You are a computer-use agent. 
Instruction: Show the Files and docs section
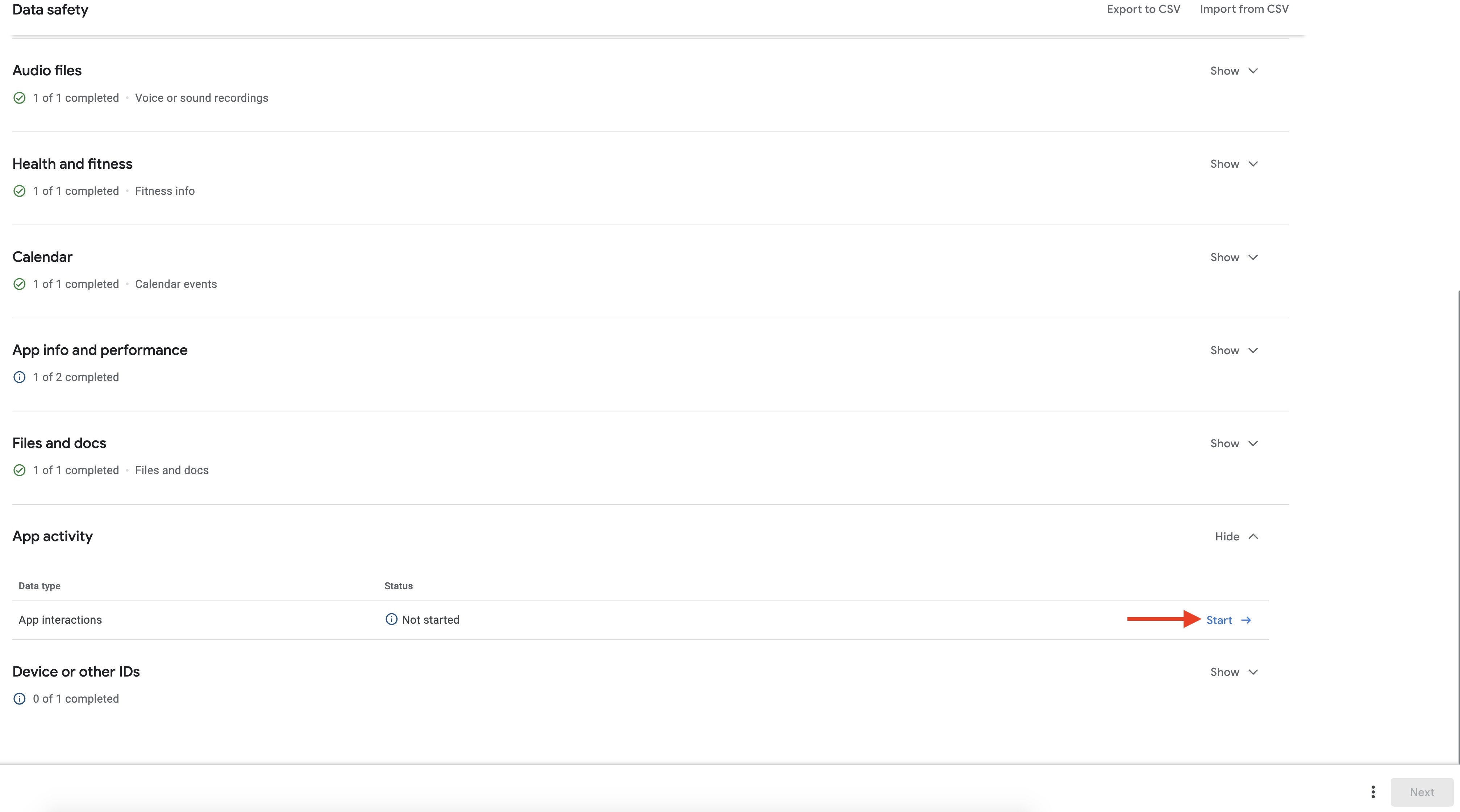tap(1234, 443)
